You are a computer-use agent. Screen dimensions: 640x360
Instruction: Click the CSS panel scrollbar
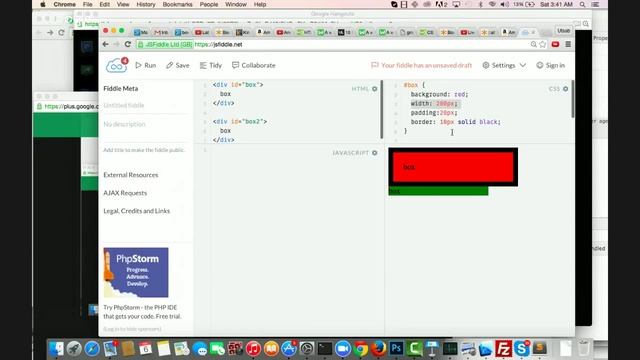(573, 99)
